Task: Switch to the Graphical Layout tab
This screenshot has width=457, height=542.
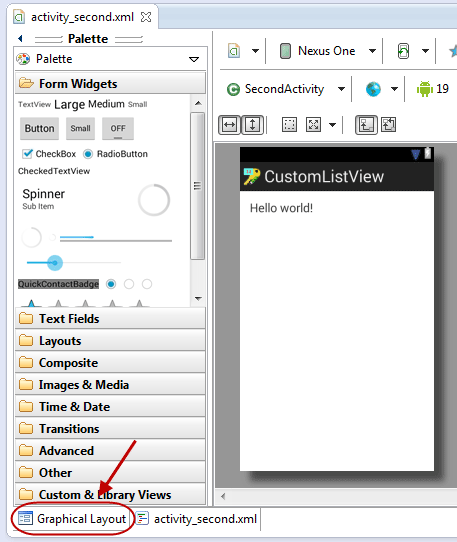Action: [x=72, y=519]
